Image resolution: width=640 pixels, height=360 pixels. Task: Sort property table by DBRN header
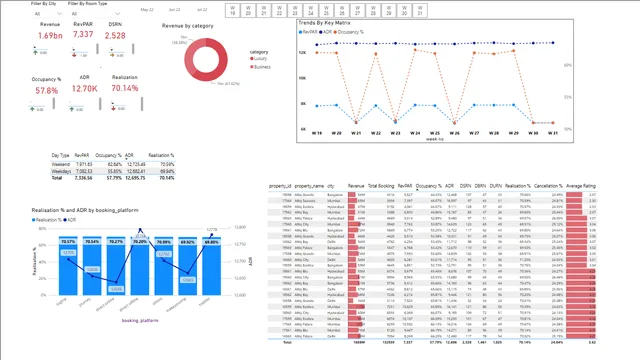pos(480,186)
